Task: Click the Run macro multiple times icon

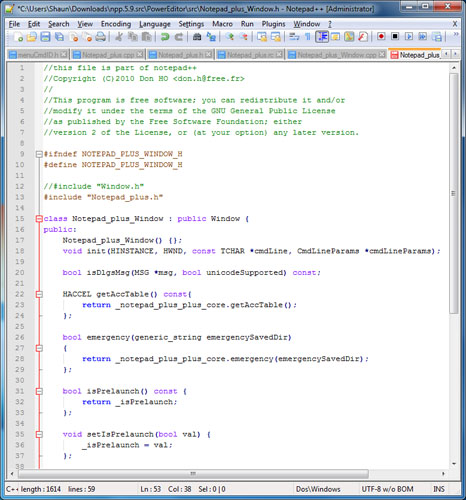Action: point(423,37)
